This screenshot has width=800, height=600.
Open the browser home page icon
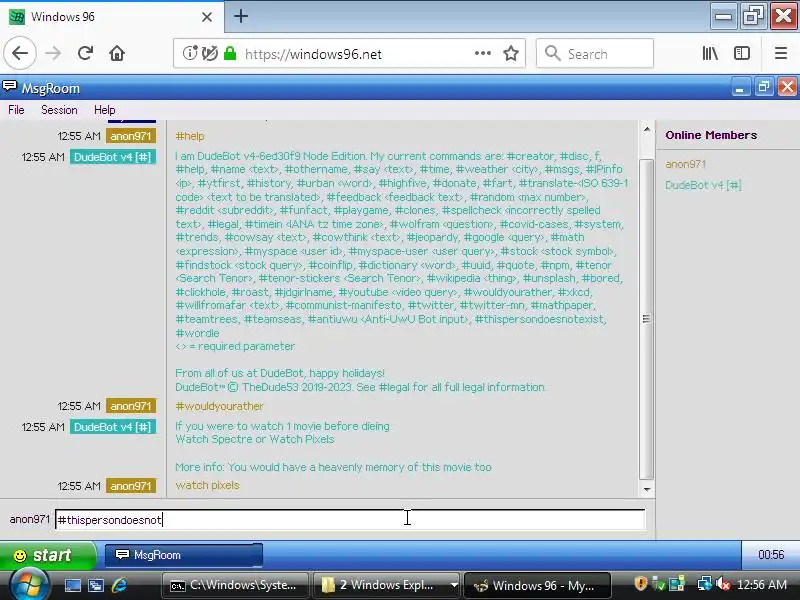click(x=117, y=53)
